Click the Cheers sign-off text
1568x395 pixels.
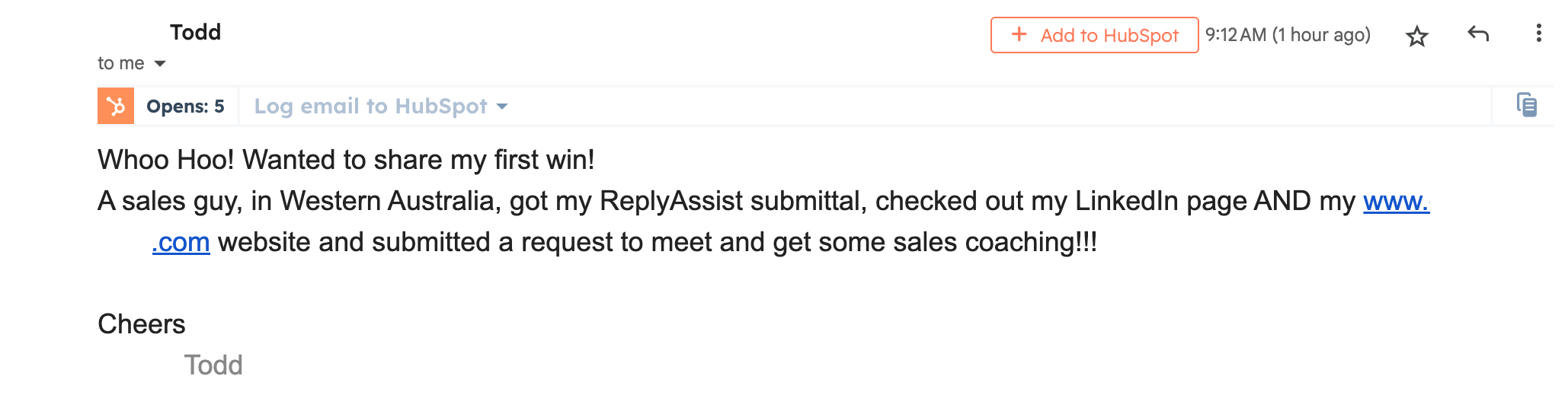142,324
